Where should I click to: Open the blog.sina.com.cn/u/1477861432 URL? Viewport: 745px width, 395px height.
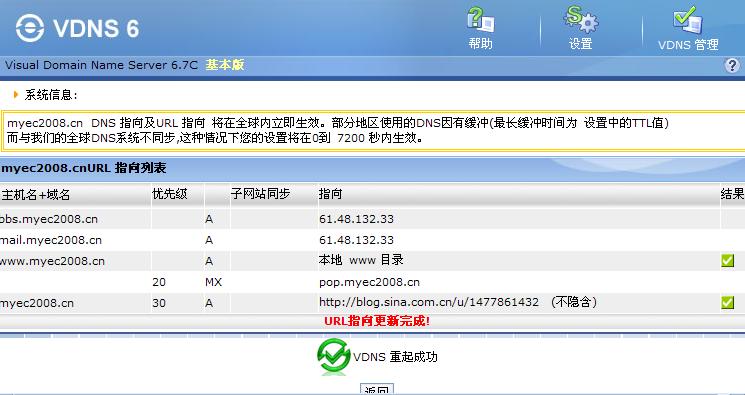pos(429,302)
